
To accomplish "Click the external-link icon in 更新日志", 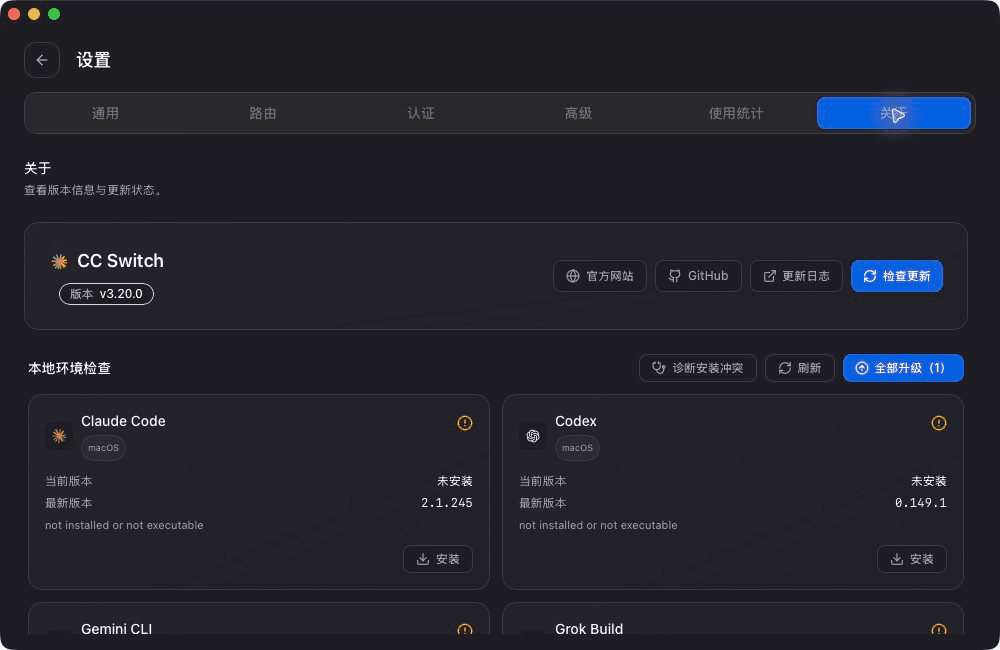I will point(770,276).
